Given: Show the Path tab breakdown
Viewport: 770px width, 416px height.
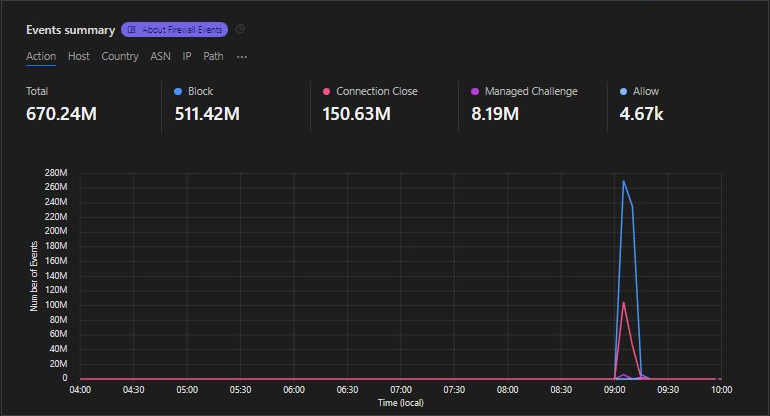Looking at the screenshot, I should click(213, 57).
